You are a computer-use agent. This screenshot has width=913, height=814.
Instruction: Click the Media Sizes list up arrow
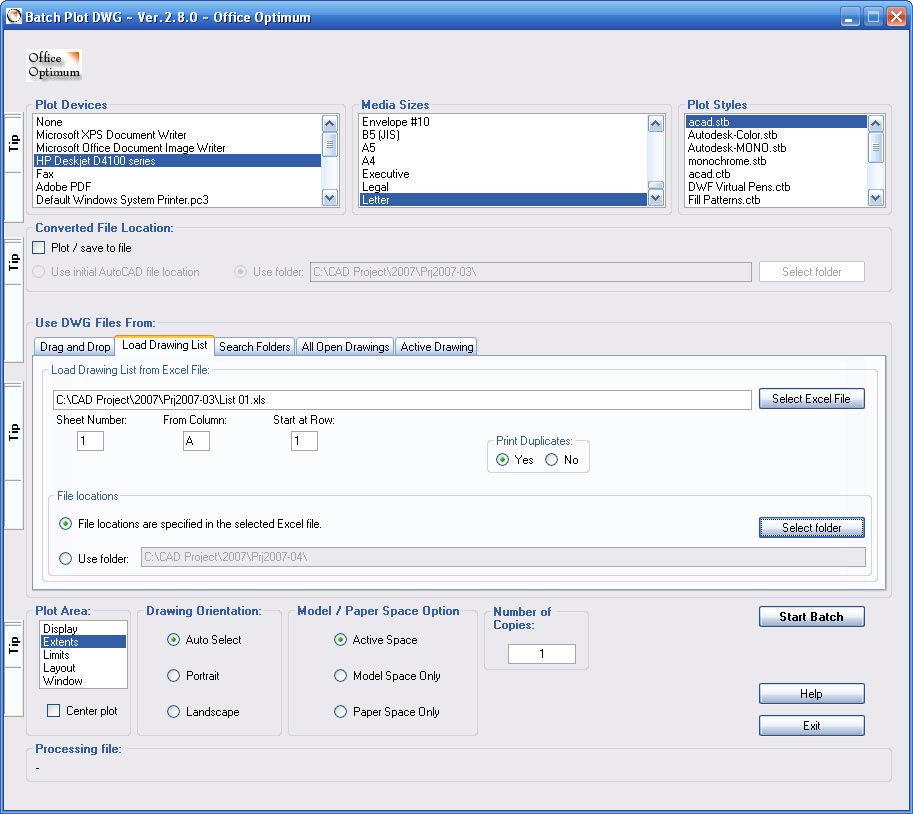point(656,123)
